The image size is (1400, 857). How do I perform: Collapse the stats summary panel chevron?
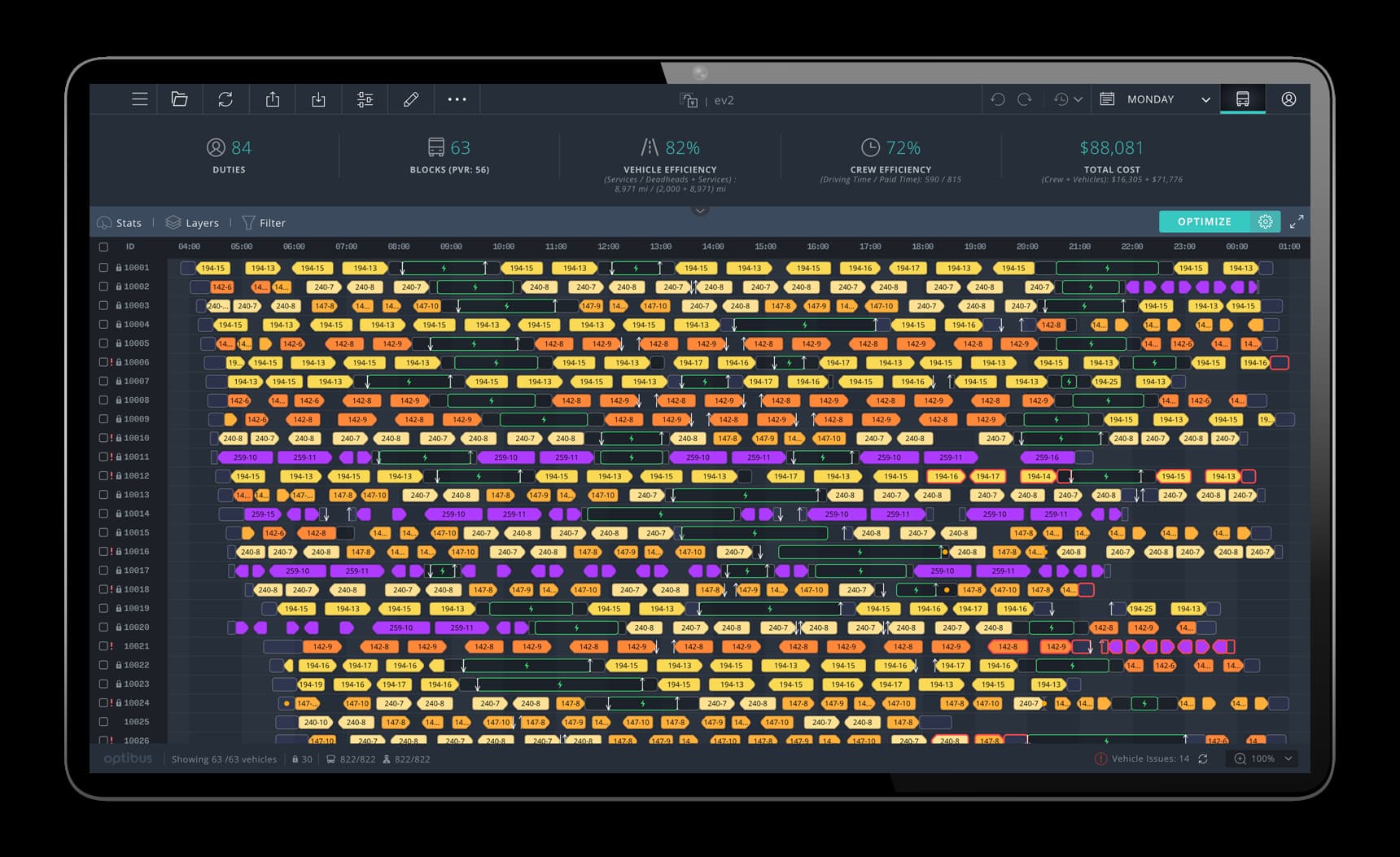(699, 211)
